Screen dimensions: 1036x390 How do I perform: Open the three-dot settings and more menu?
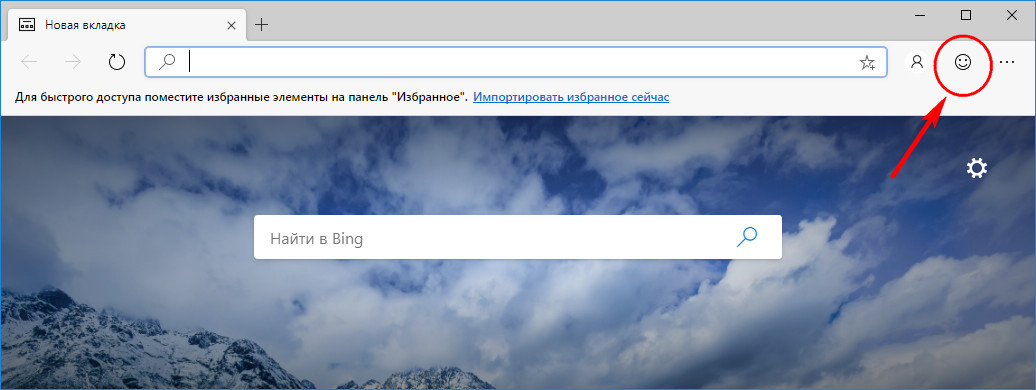click(1006, 62)
